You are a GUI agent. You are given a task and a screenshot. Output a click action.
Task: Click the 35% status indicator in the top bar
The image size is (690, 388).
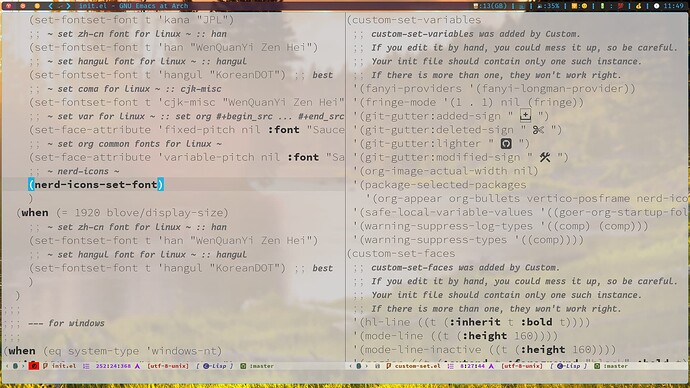pyautogui.click(x=548, y=6)
